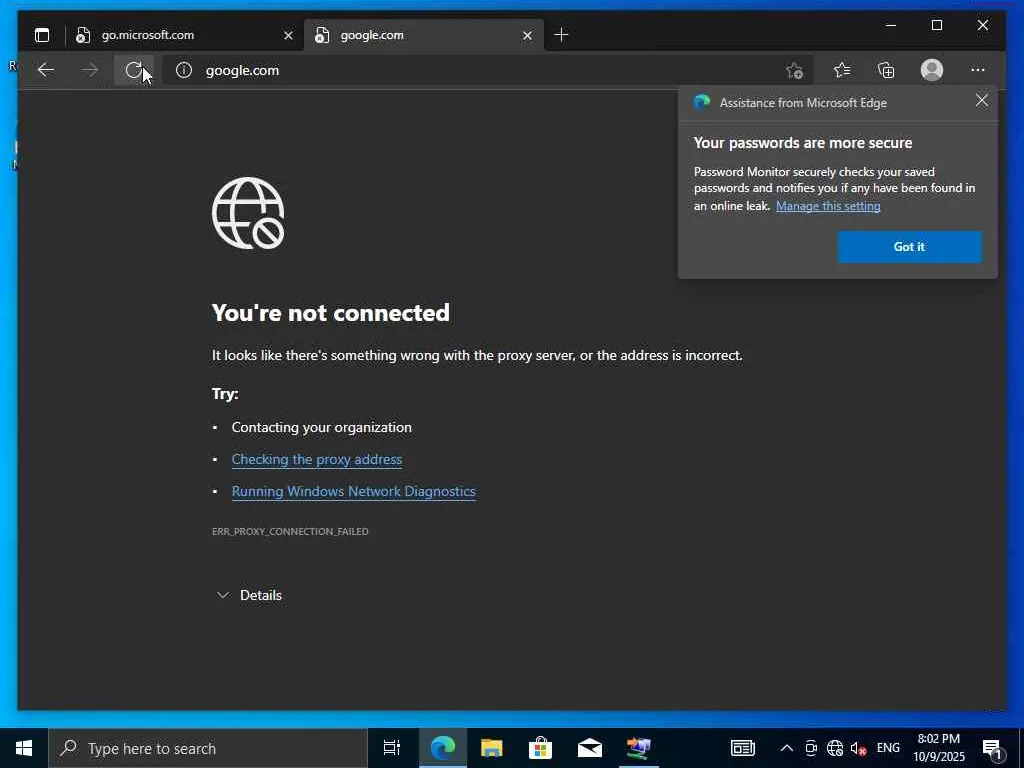Open the tab actions menu icon
1024x768 pixels.
click(42, 35)
